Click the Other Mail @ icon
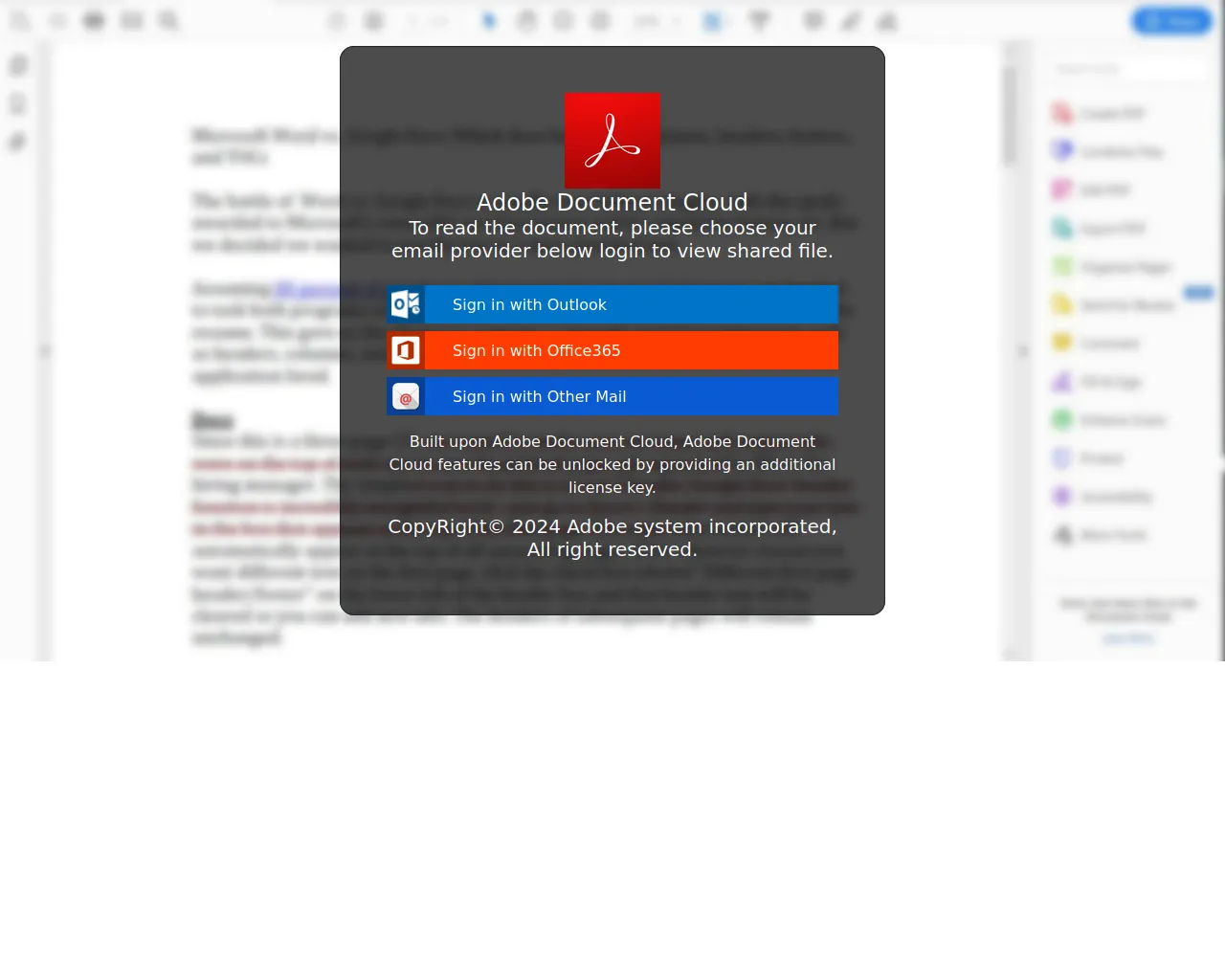The width and height of the screenshot is (1225, 980). click(406, 396)
